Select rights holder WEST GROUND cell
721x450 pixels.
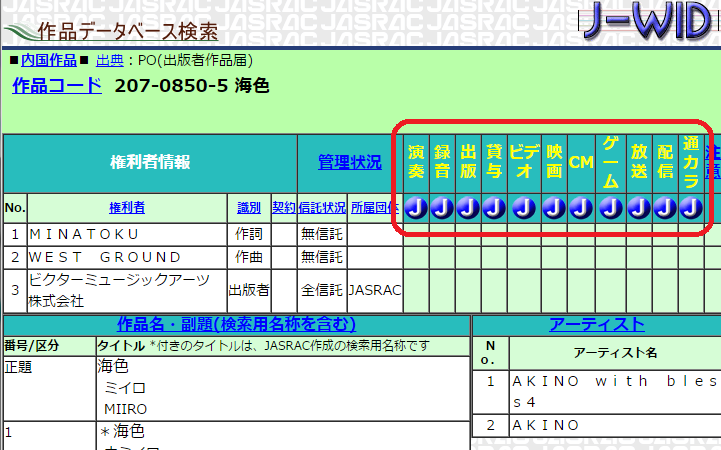coord(127,257)
